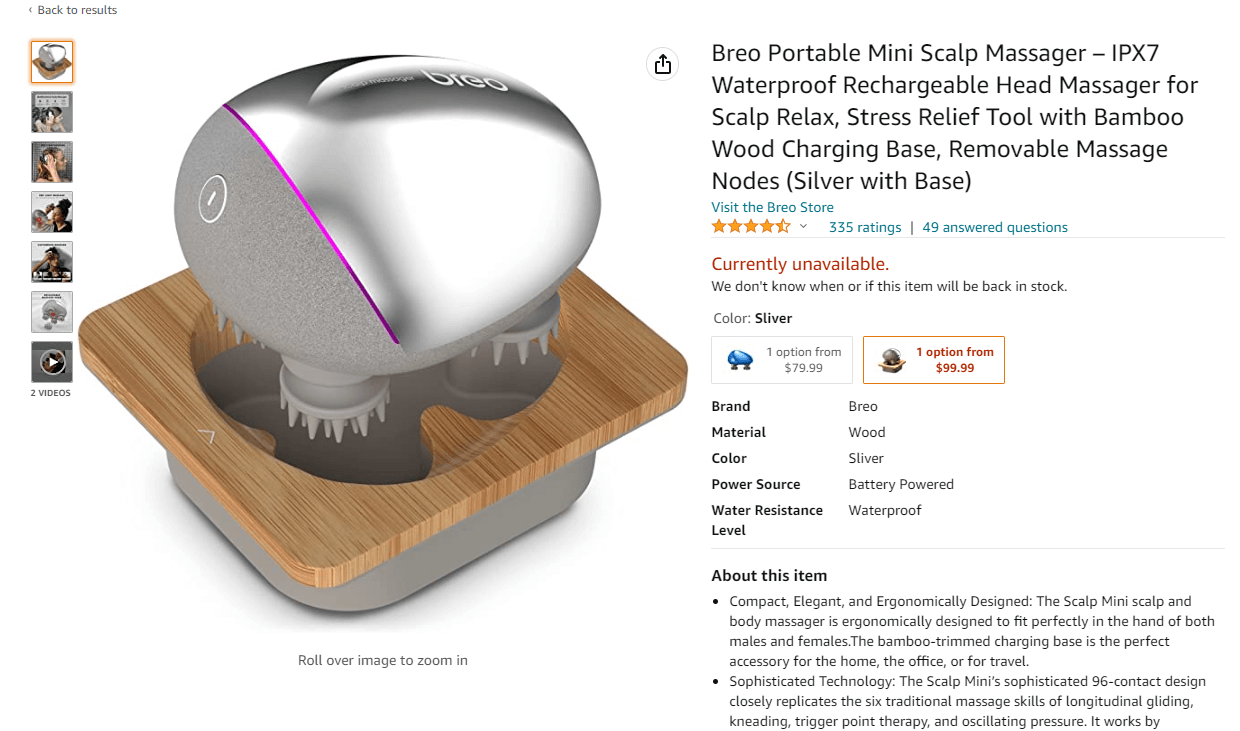Click the Back to results link text
Screen dimensions: 1240x731
point(77,10)
